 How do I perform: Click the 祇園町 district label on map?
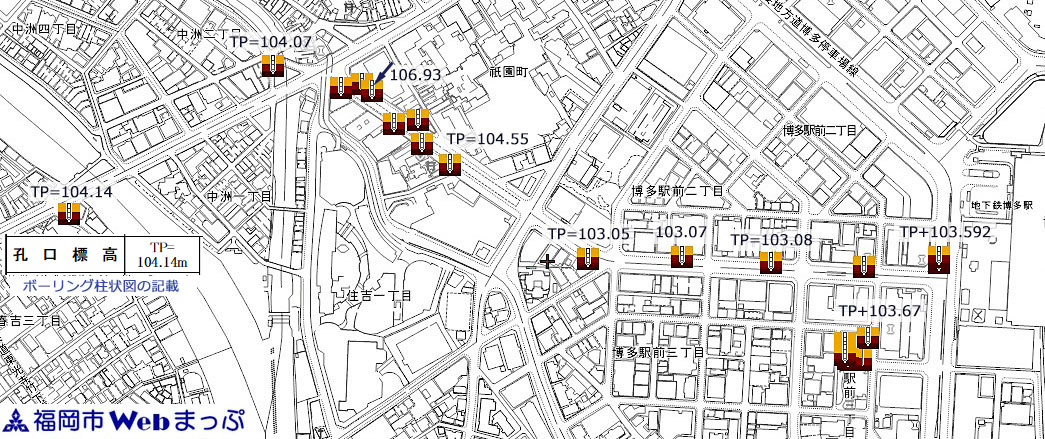(x=479, y=72)
